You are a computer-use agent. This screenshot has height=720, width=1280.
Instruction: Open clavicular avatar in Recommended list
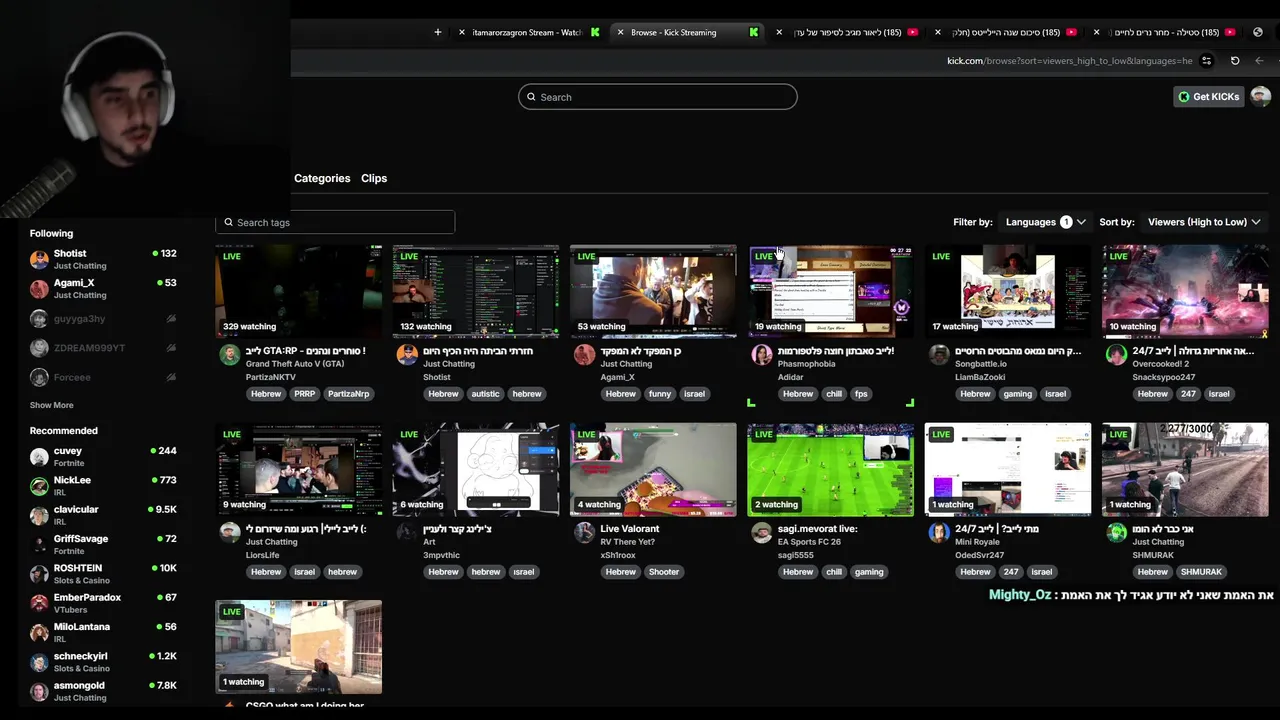(39, 515)
